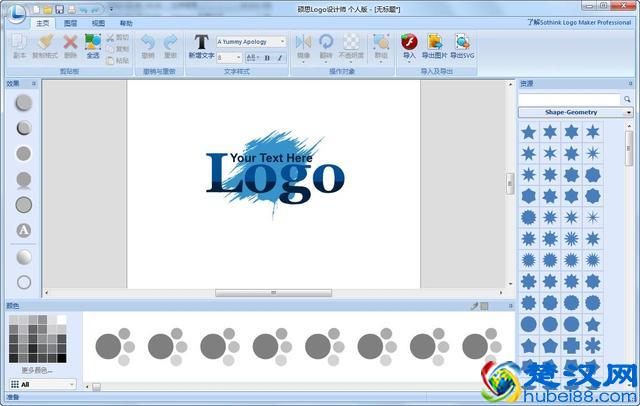Screen dimensions: 640x406
Task: Apply the circled A text effect
Action: tap(24, 231)
